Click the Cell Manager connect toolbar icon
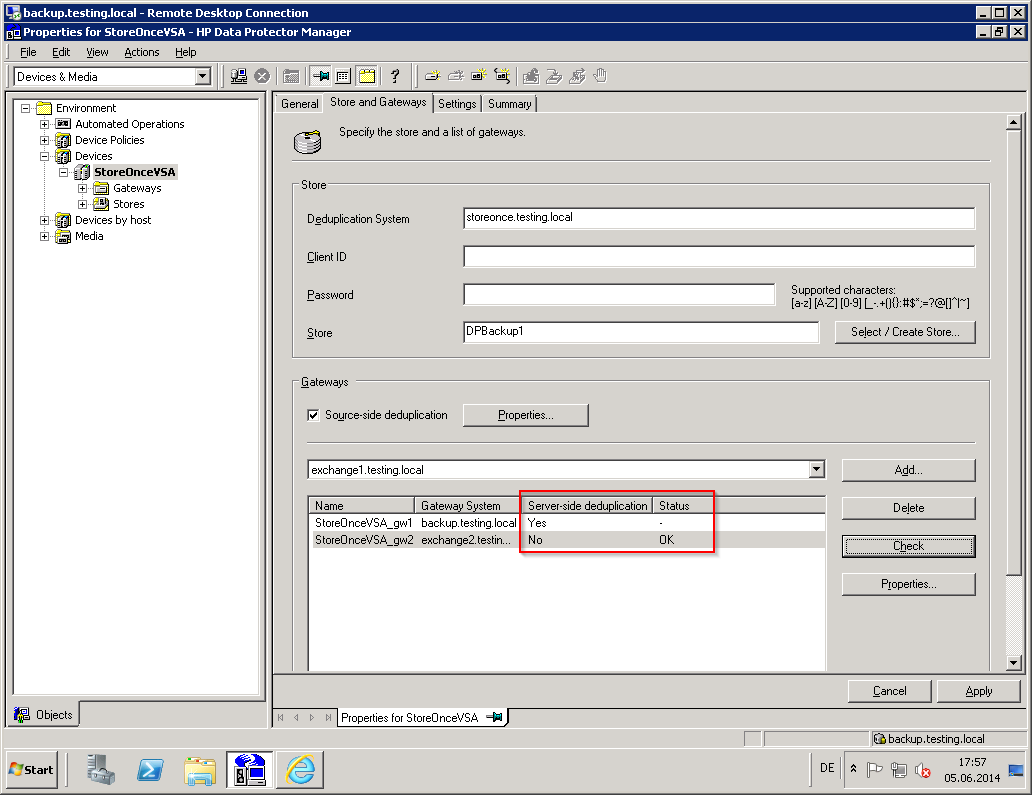1032x795 pixels. point(239,76)
